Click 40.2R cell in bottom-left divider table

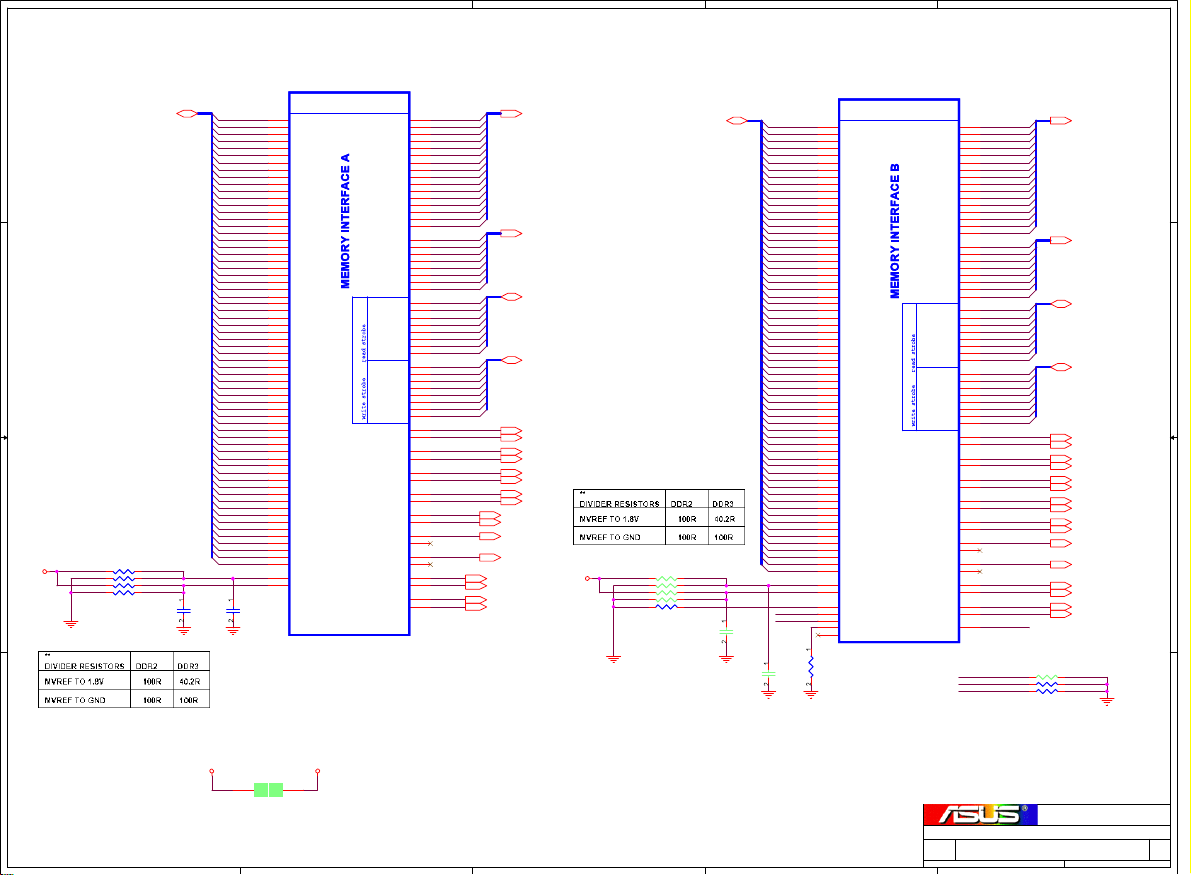[x=189, y=683]
